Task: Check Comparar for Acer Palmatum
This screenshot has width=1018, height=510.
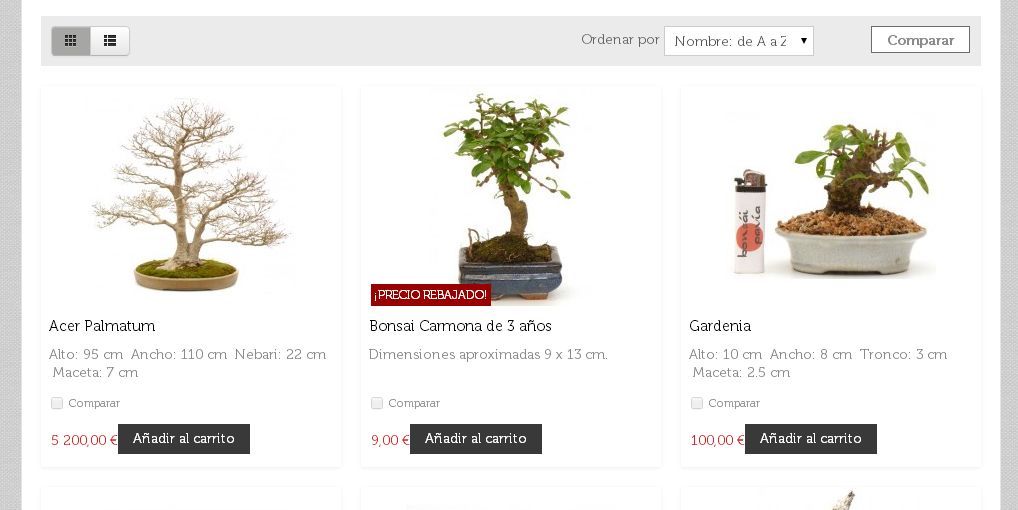Action: click(57, 403)
